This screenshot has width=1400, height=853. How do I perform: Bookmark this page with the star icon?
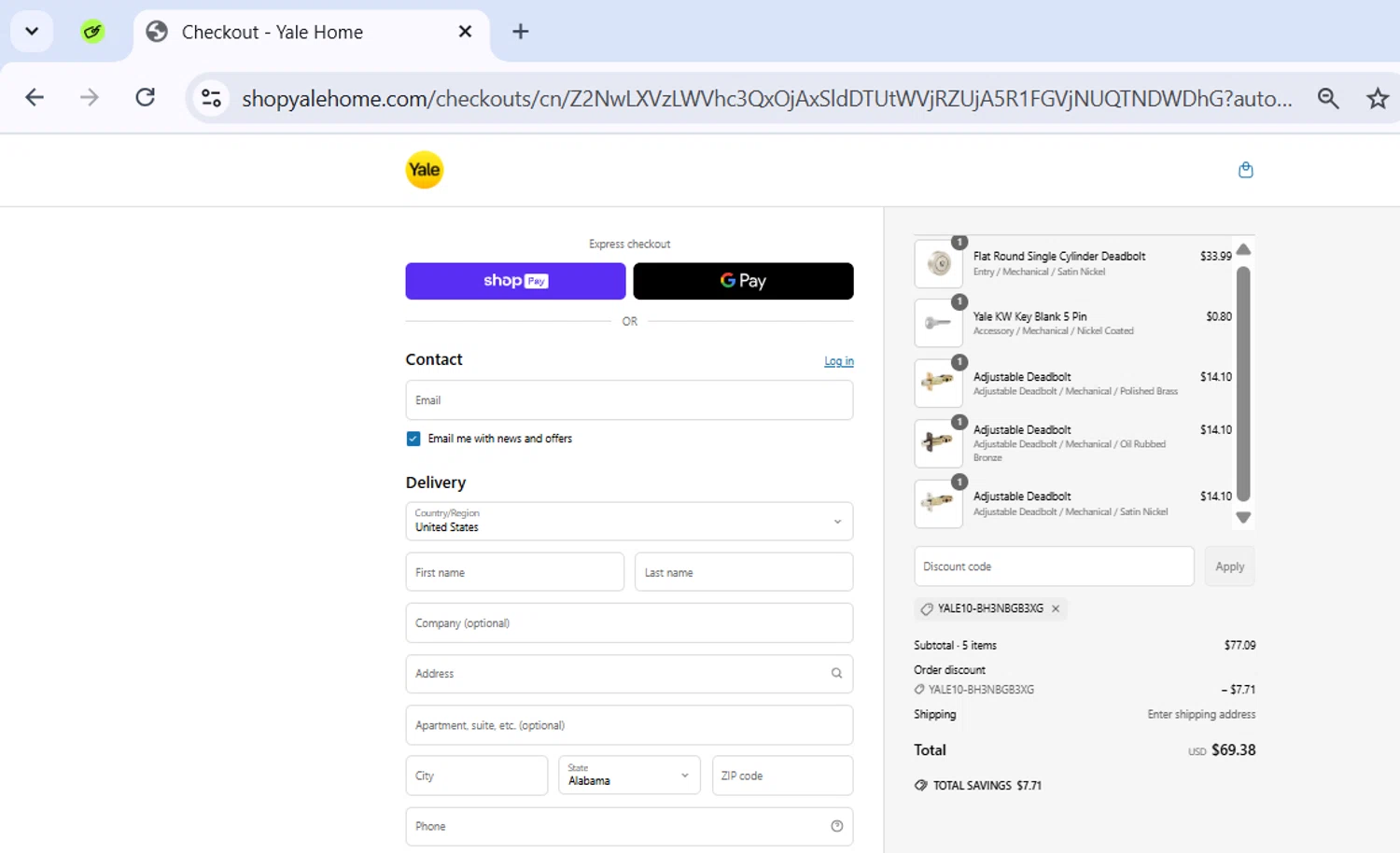click(x=1378, y=98)
